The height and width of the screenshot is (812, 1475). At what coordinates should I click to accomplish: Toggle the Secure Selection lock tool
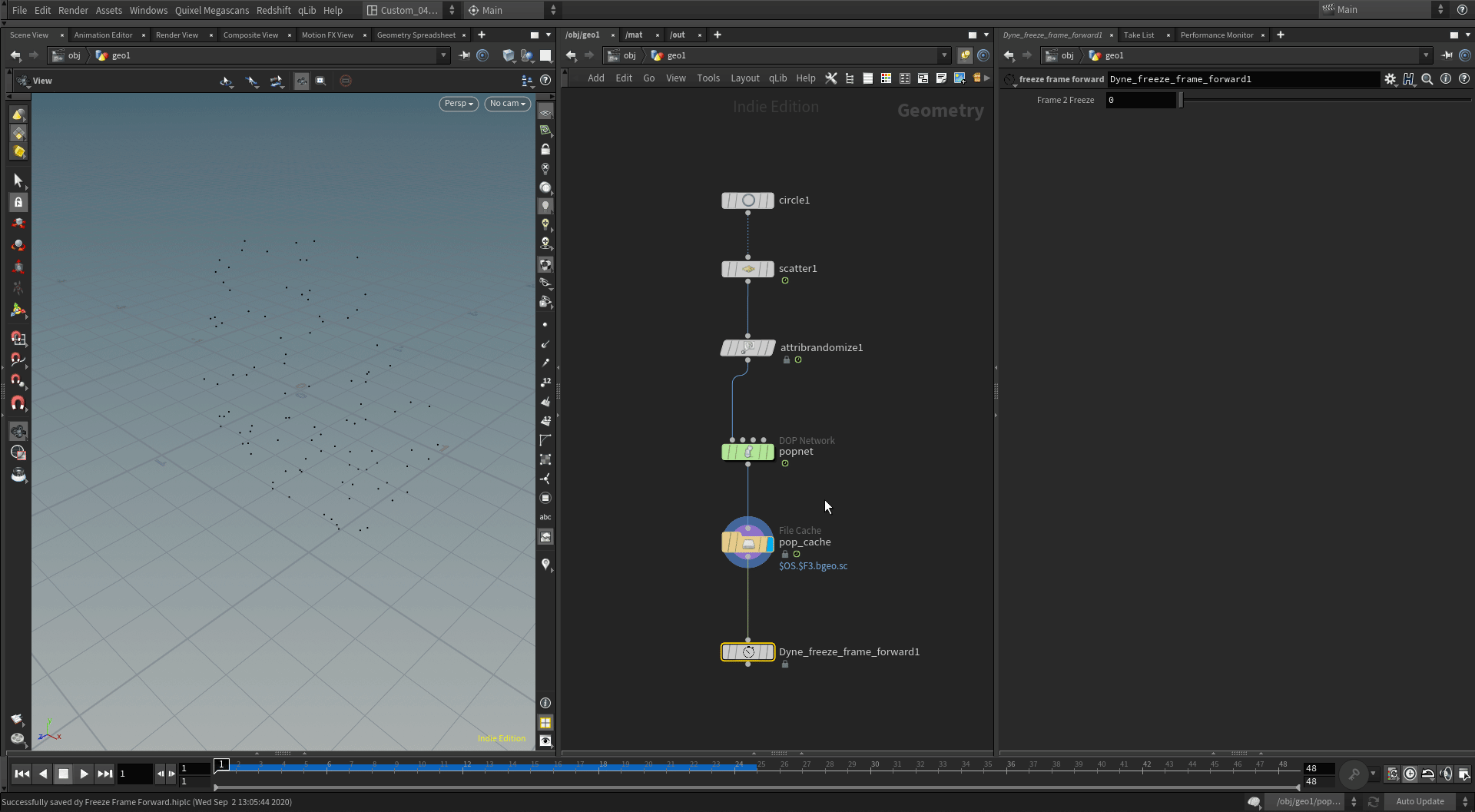pyautogui.click(x=18, y=202)
